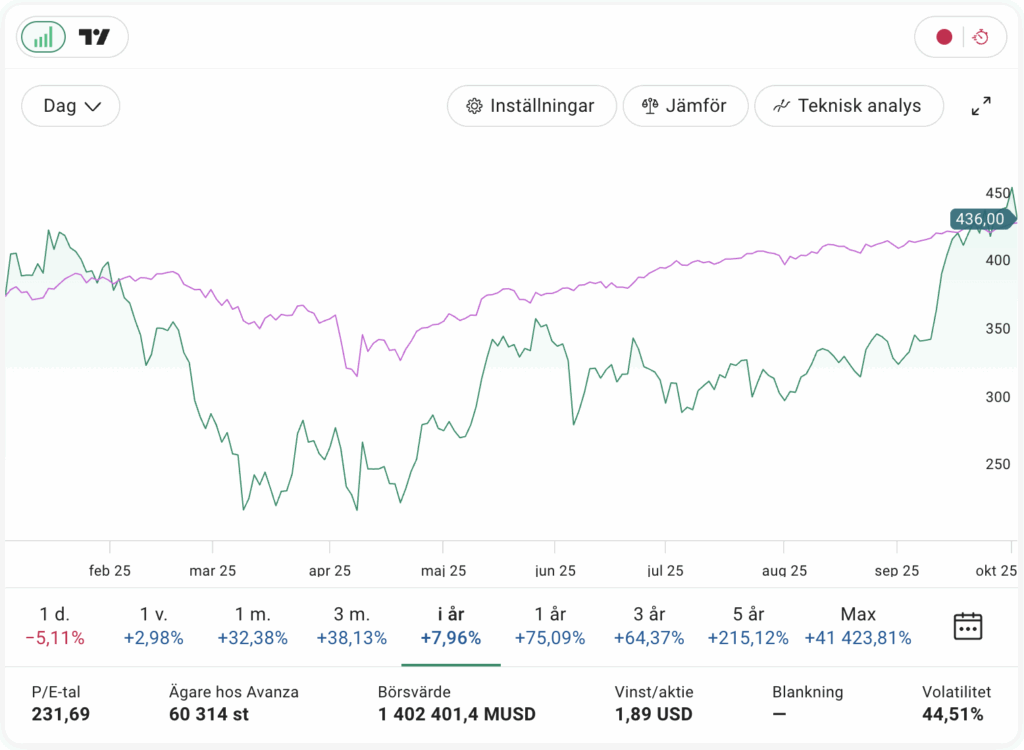Switch to the TradingView chart mode
This screenshot has height=750, width=1024.
click(95, 38)
